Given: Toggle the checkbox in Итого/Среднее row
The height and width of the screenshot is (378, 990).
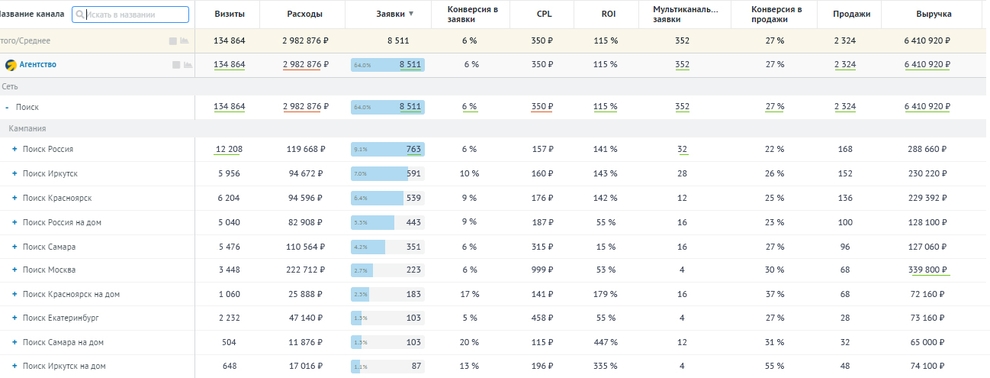Looking at the screenshot, I should 173,41.
